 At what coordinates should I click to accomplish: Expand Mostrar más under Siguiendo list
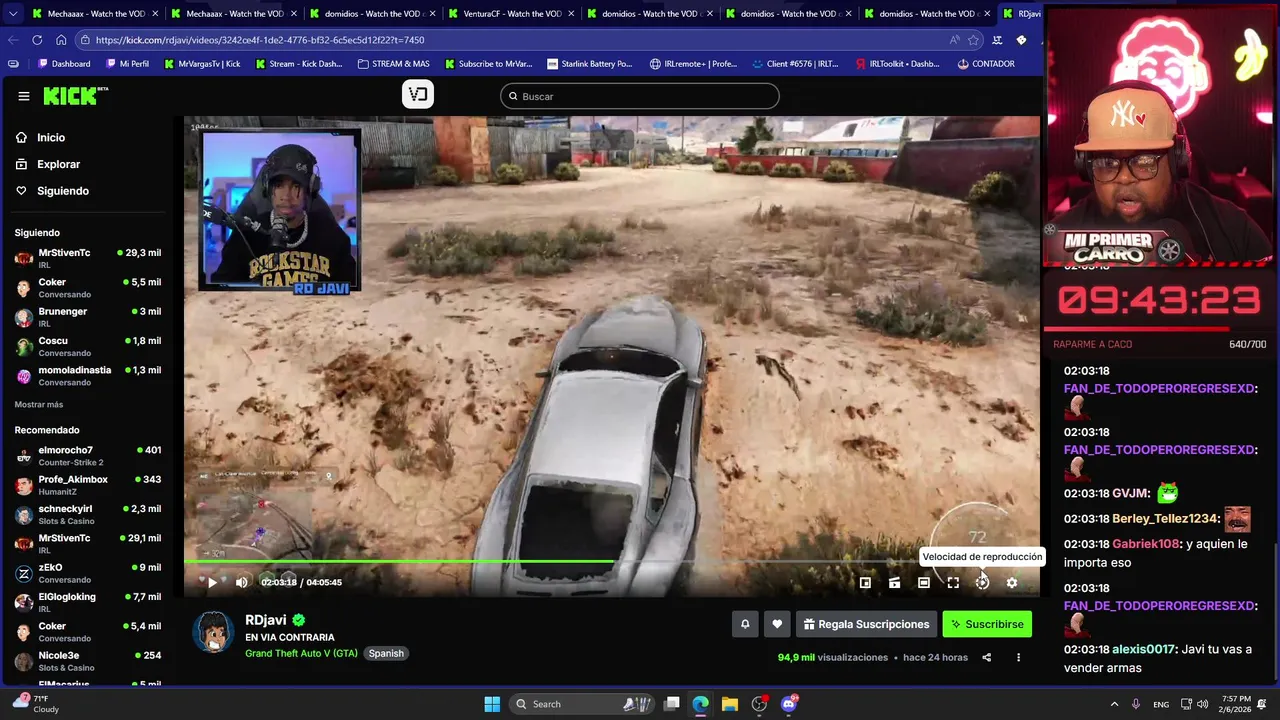click(x=39, y=404)
